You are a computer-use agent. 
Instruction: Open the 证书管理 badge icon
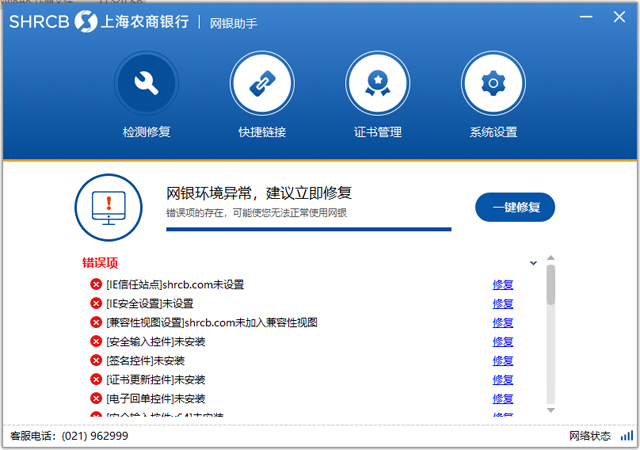point(378,83)
